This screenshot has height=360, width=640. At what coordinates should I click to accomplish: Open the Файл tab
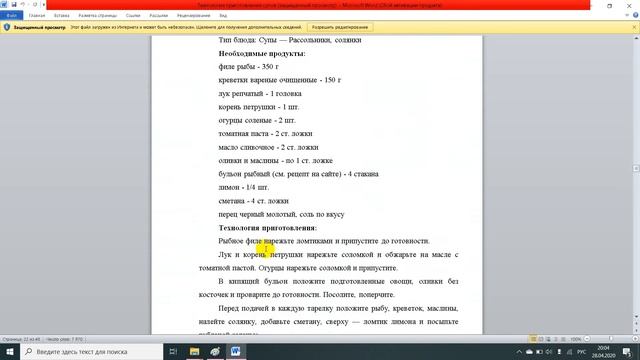11,16
